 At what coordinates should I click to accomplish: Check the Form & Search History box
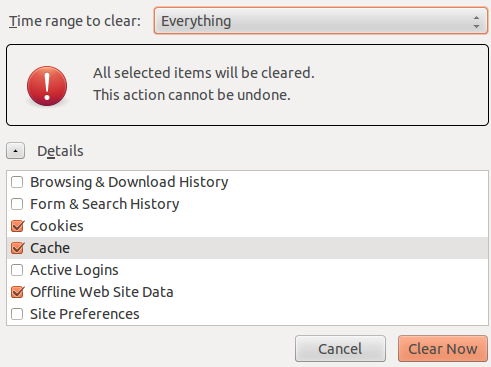(x=17, y=204)
